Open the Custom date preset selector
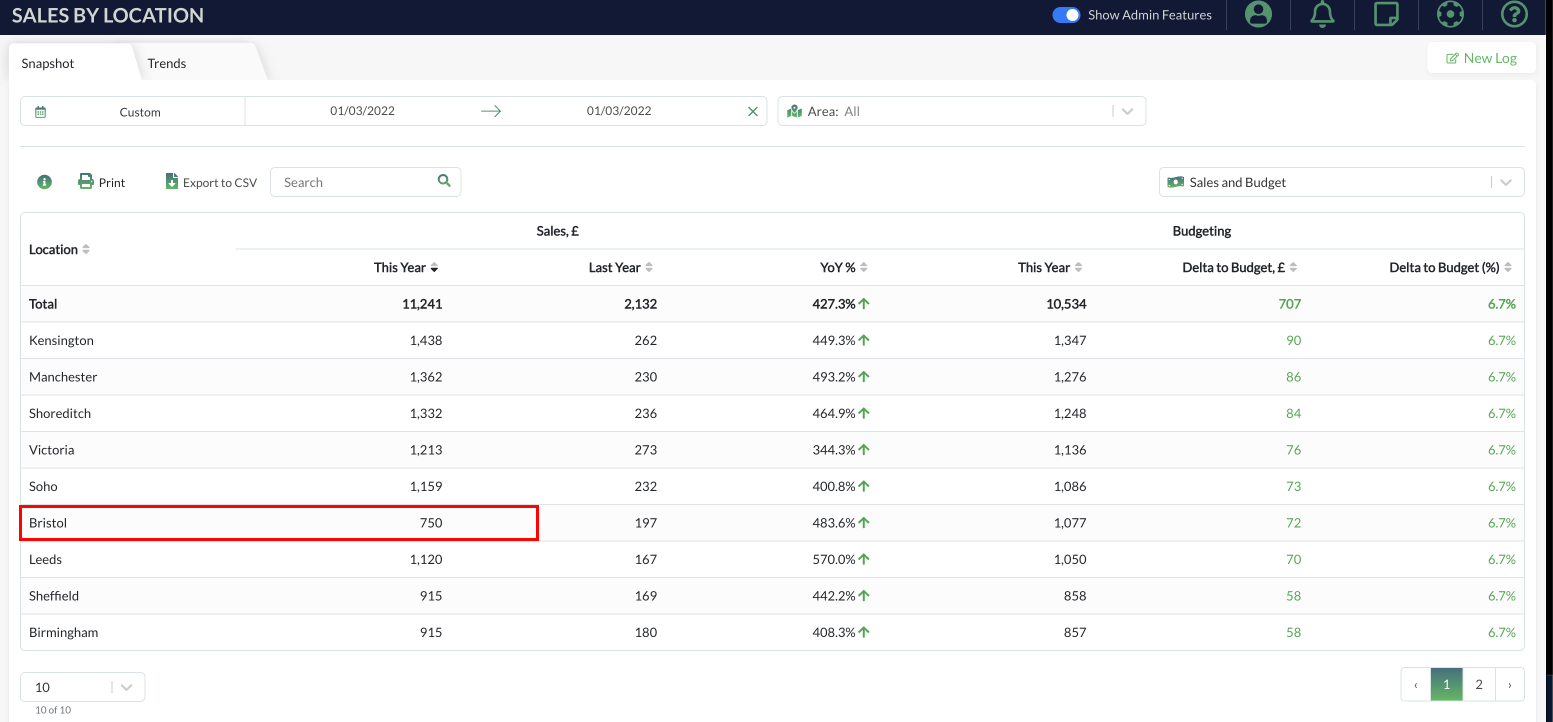The width and height of the screenshot is (1553, 722). tap(139, 111)
